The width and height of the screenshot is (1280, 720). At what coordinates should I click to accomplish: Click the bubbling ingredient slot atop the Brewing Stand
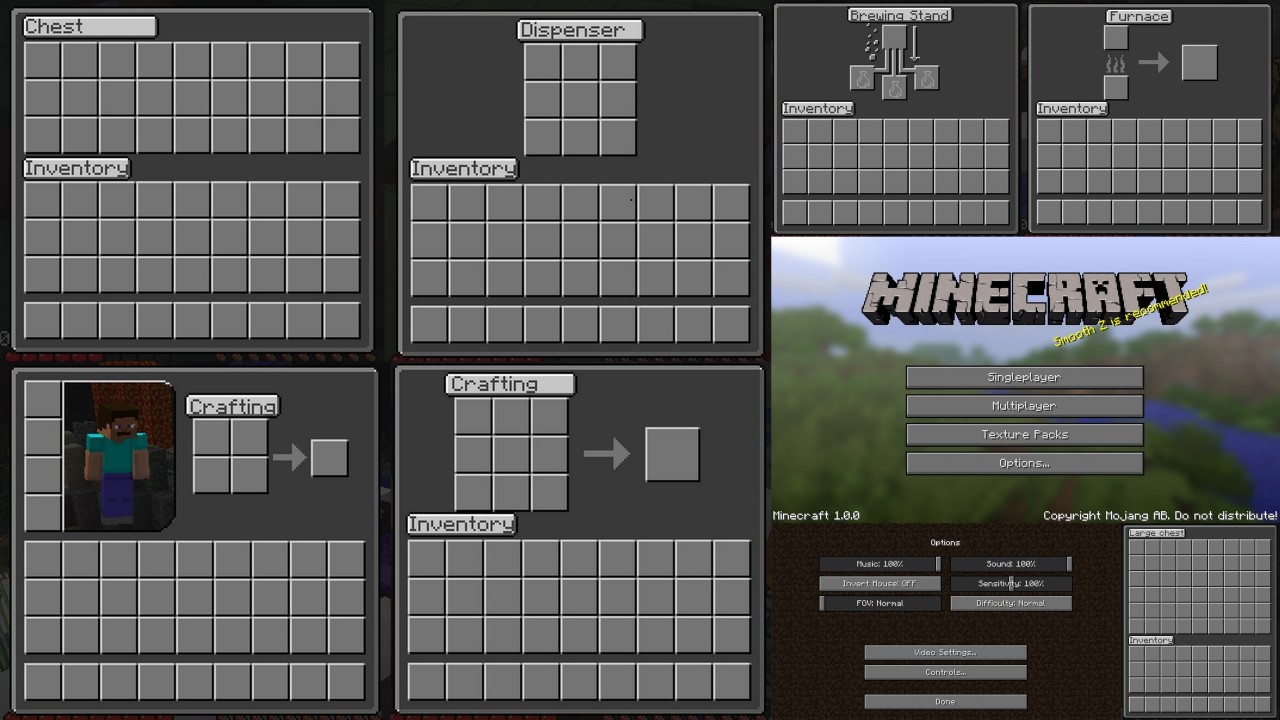coord(895,36)
